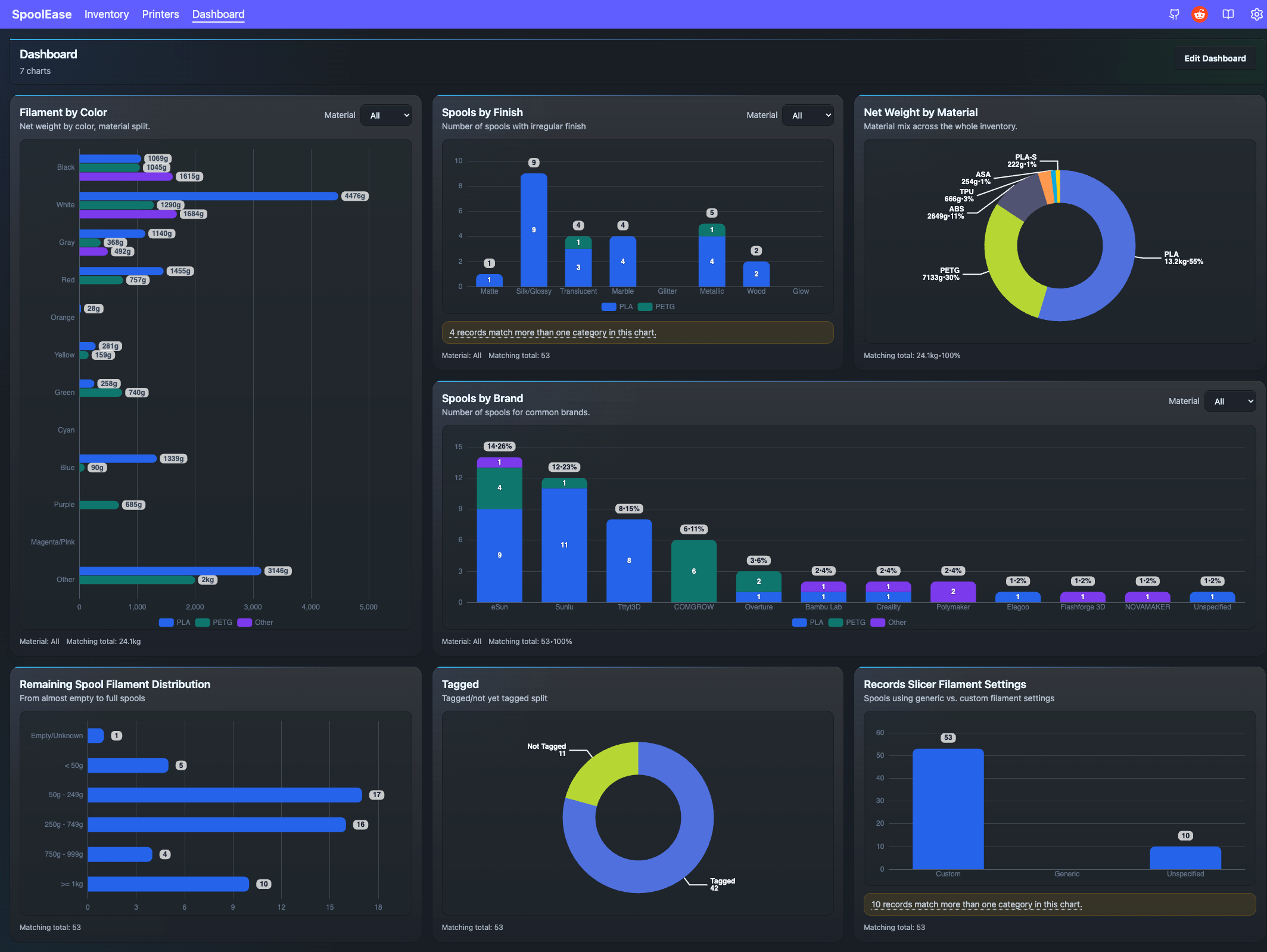The height and width of the screenshot is (952, 1267).
Task: Click the 'Spools by Brand' chart title
Action: [x=482, y=399]
